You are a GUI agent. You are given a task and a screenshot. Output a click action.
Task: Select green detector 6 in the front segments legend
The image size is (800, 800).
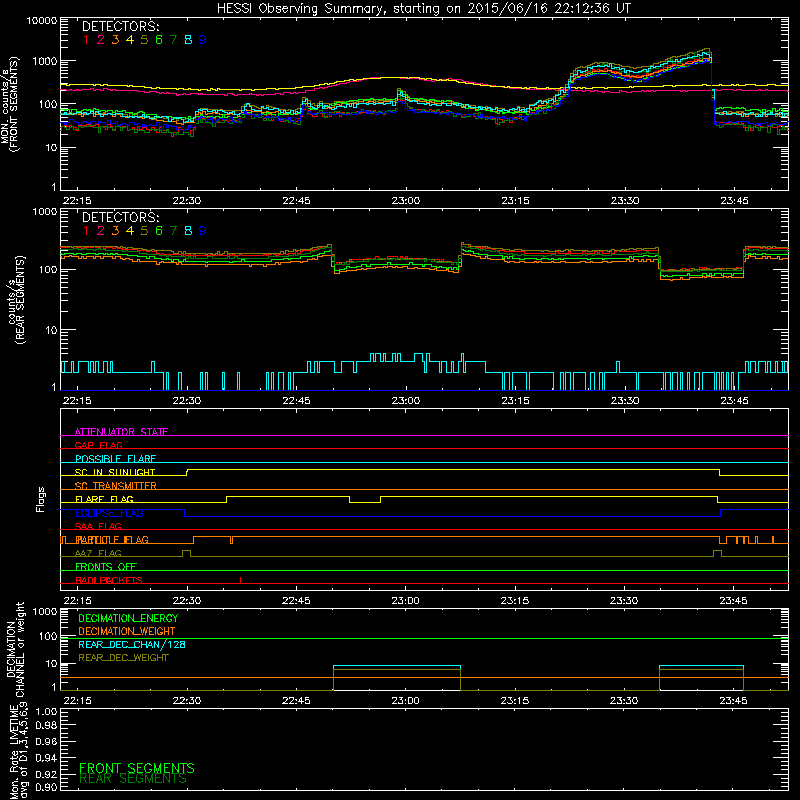pyautogui.click(x=159, y=39)
